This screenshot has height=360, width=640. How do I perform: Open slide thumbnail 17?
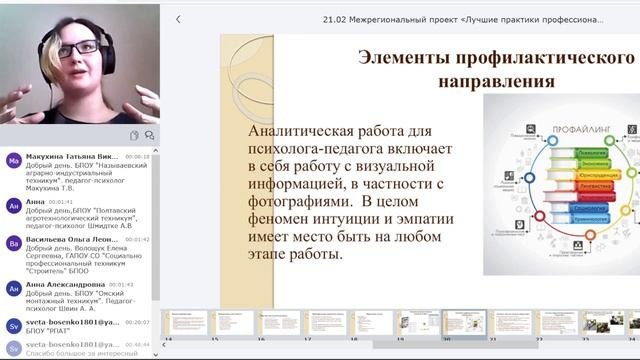point(324,324)
